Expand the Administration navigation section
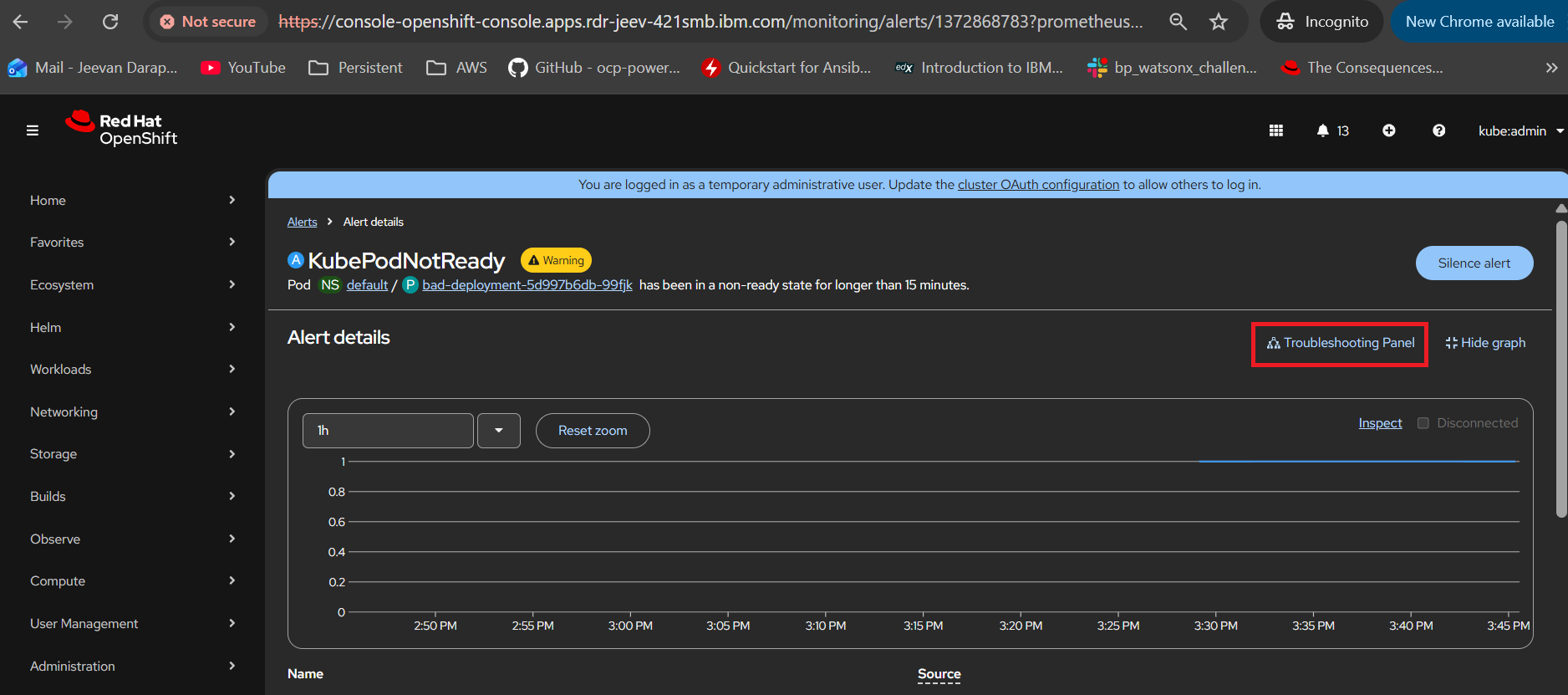This screenshot has width=1568, height=695. pyautogui.click(x=132, y=667)
